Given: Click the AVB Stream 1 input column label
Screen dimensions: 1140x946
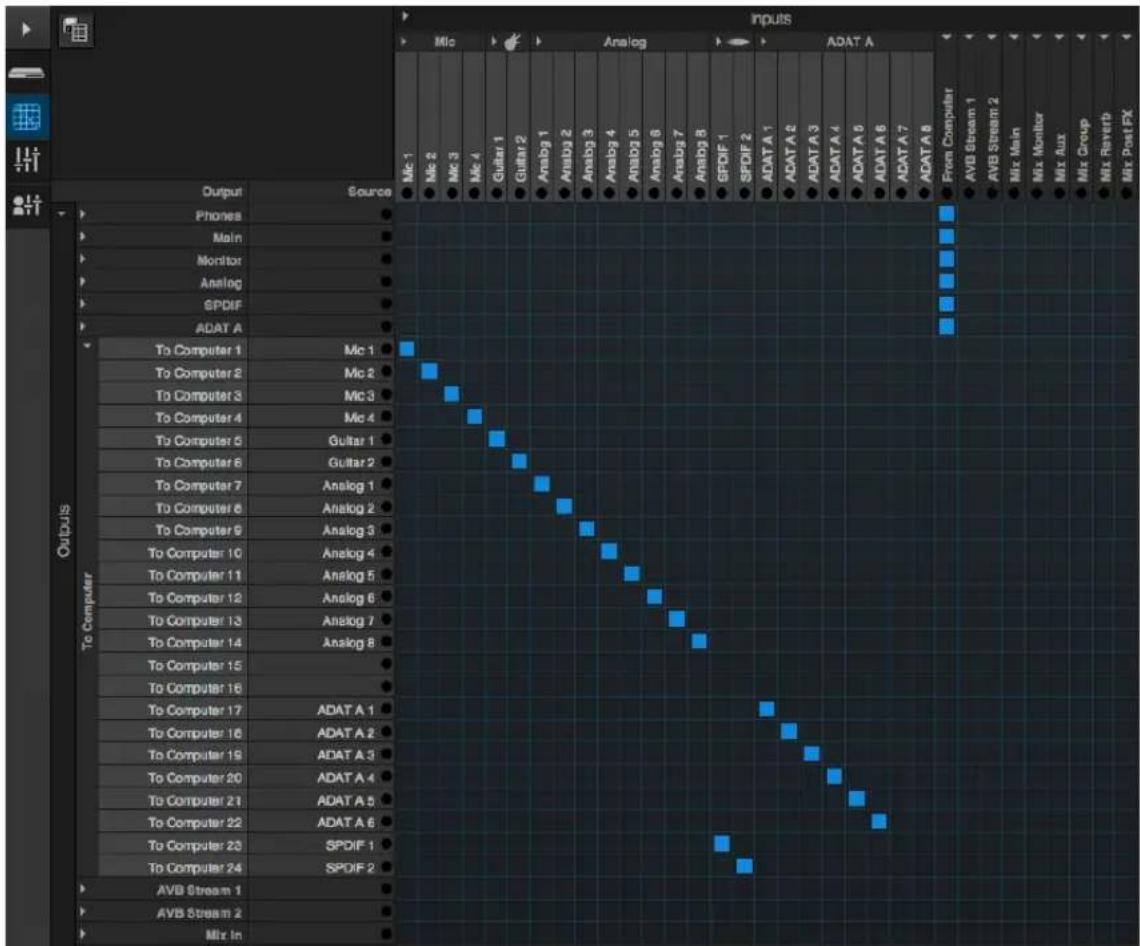Looking at the screenshot, I should pyautogui.click(x=969, y=139).
